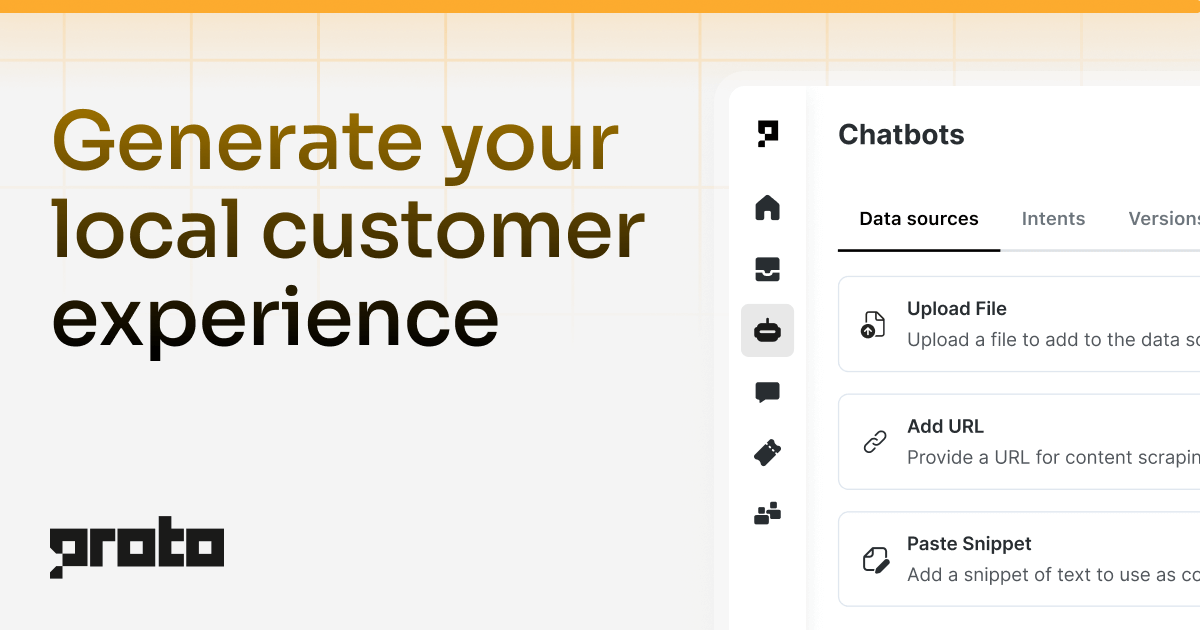Click the Add URL description text
This screenshot has width=1200, height=630.
coord(1050,457)
